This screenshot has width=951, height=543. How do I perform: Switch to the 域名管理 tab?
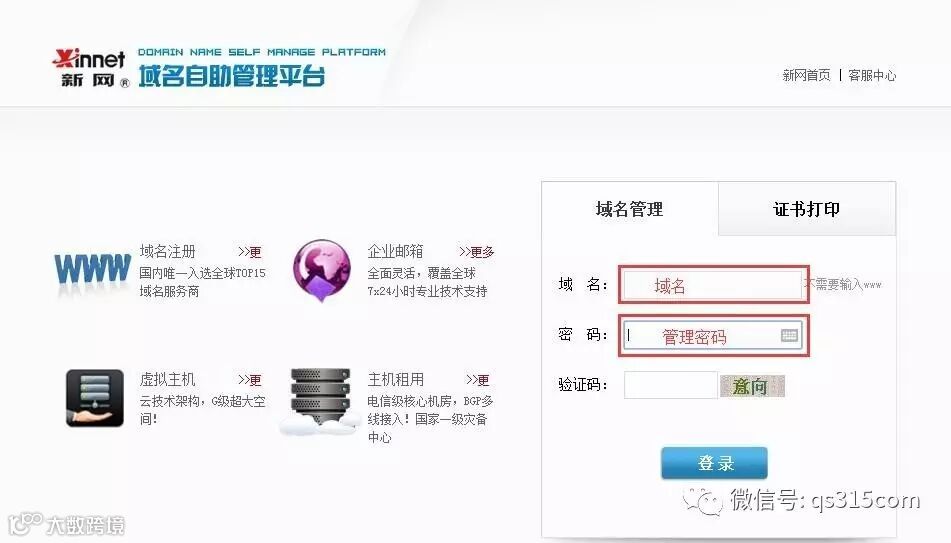click(630, 209)
